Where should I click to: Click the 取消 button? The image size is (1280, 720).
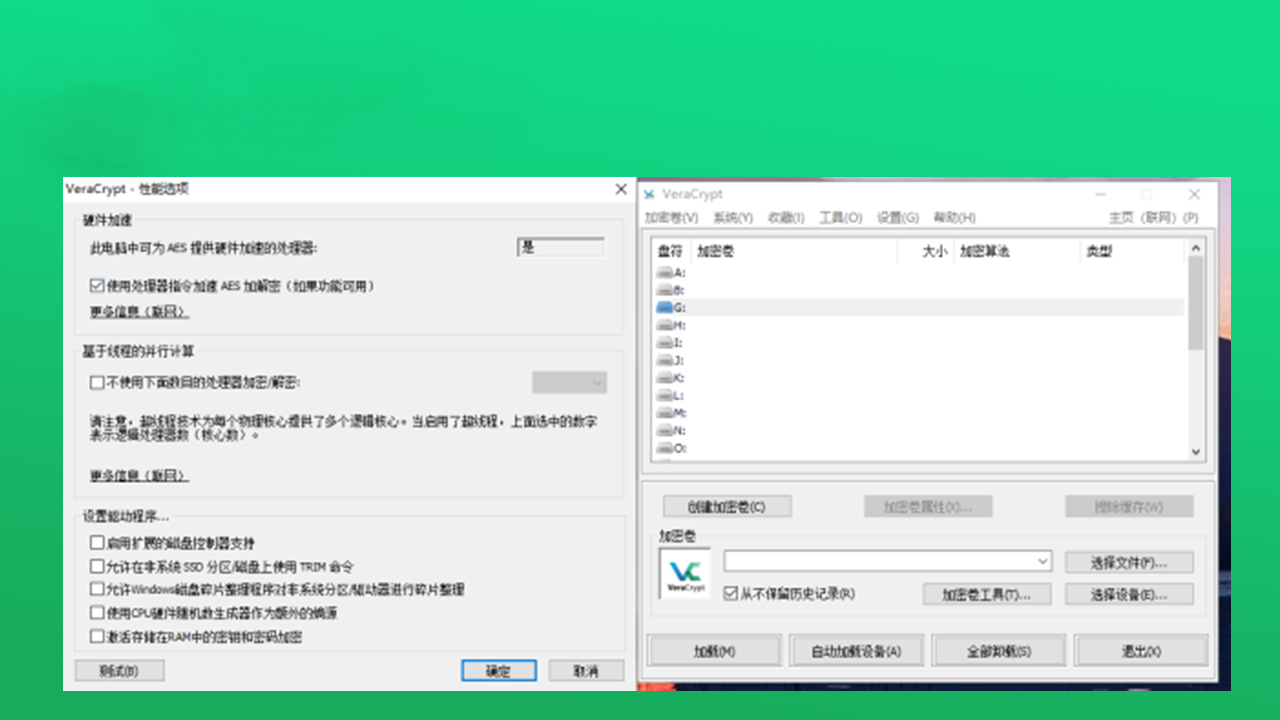pos(586,671)
